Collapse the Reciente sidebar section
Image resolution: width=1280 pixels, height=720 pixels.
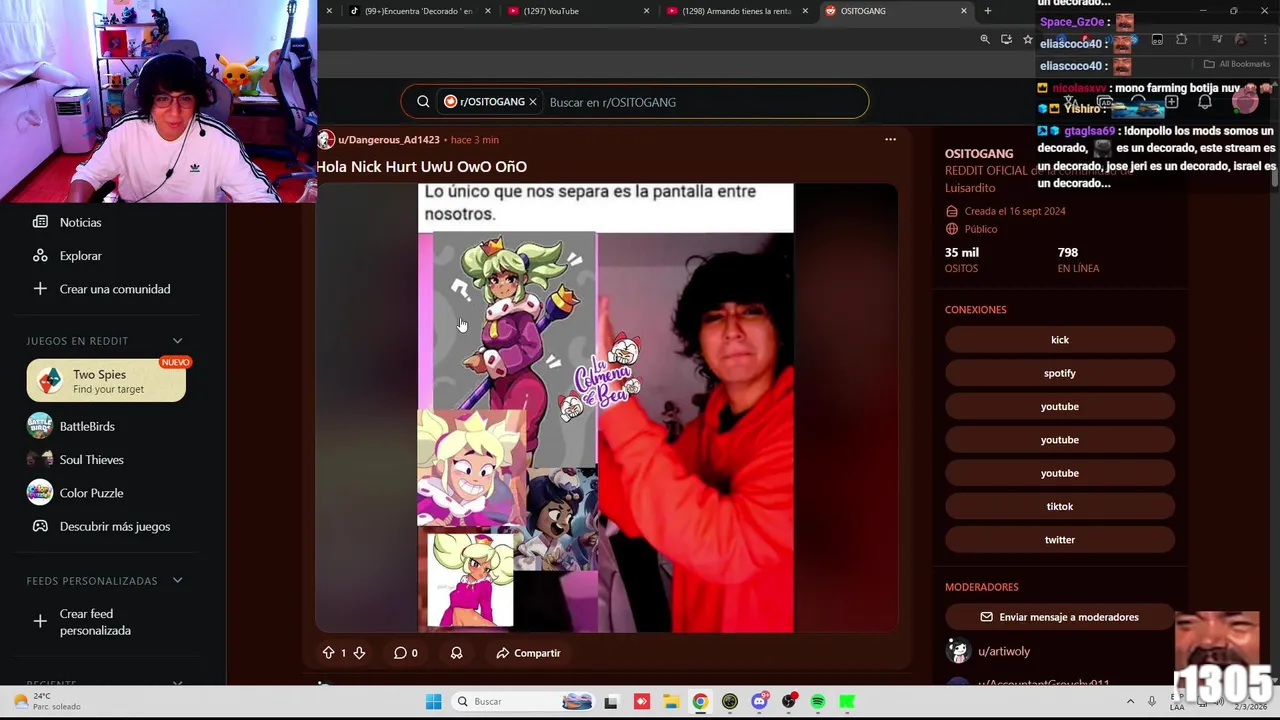coord(177,683)
